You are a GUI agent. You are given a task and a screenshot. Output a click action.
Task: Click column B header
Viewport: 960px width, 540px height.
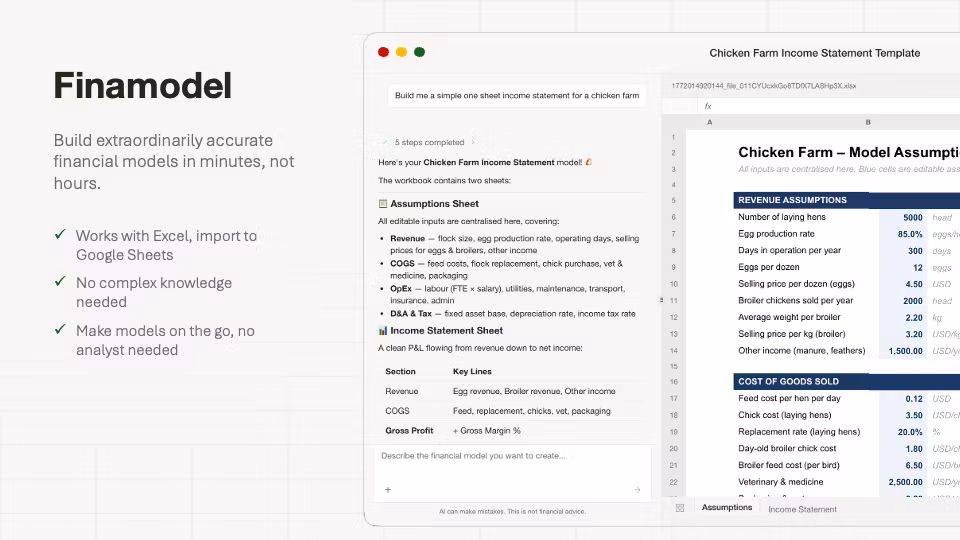(x=868, y=122)
